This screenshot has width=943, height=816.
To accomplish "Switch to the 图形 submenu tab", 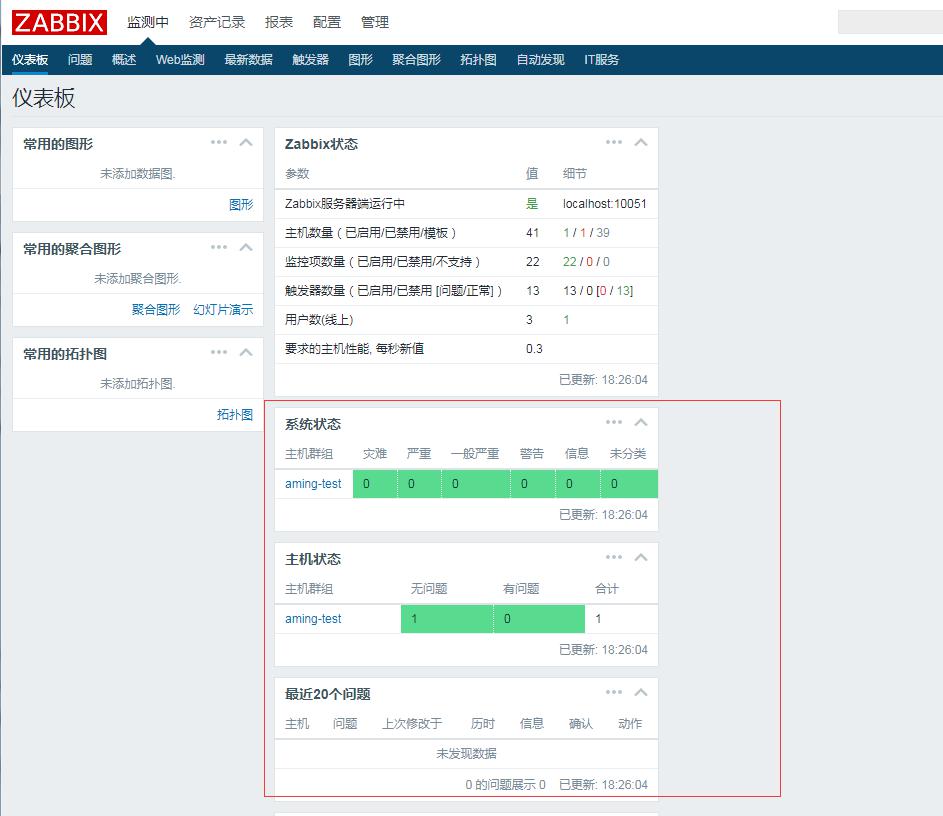I will point(360,60).
